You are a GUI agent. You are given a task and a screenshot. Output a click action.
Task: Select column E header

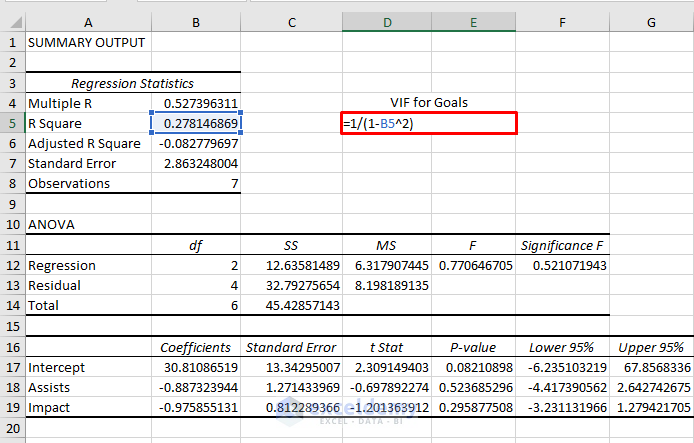(474, 22)
